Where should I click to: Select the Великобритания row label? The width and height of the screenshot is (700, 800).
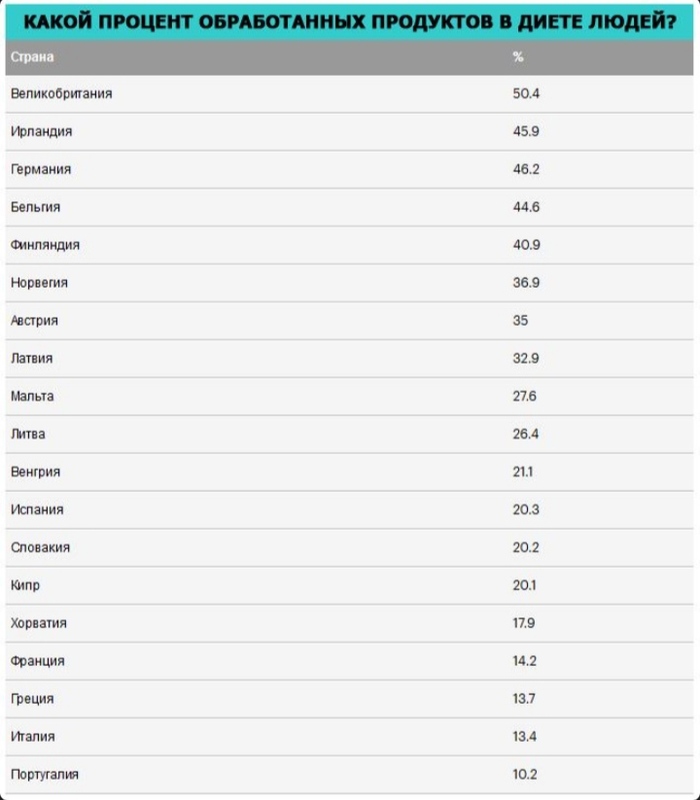click(61, 94)
